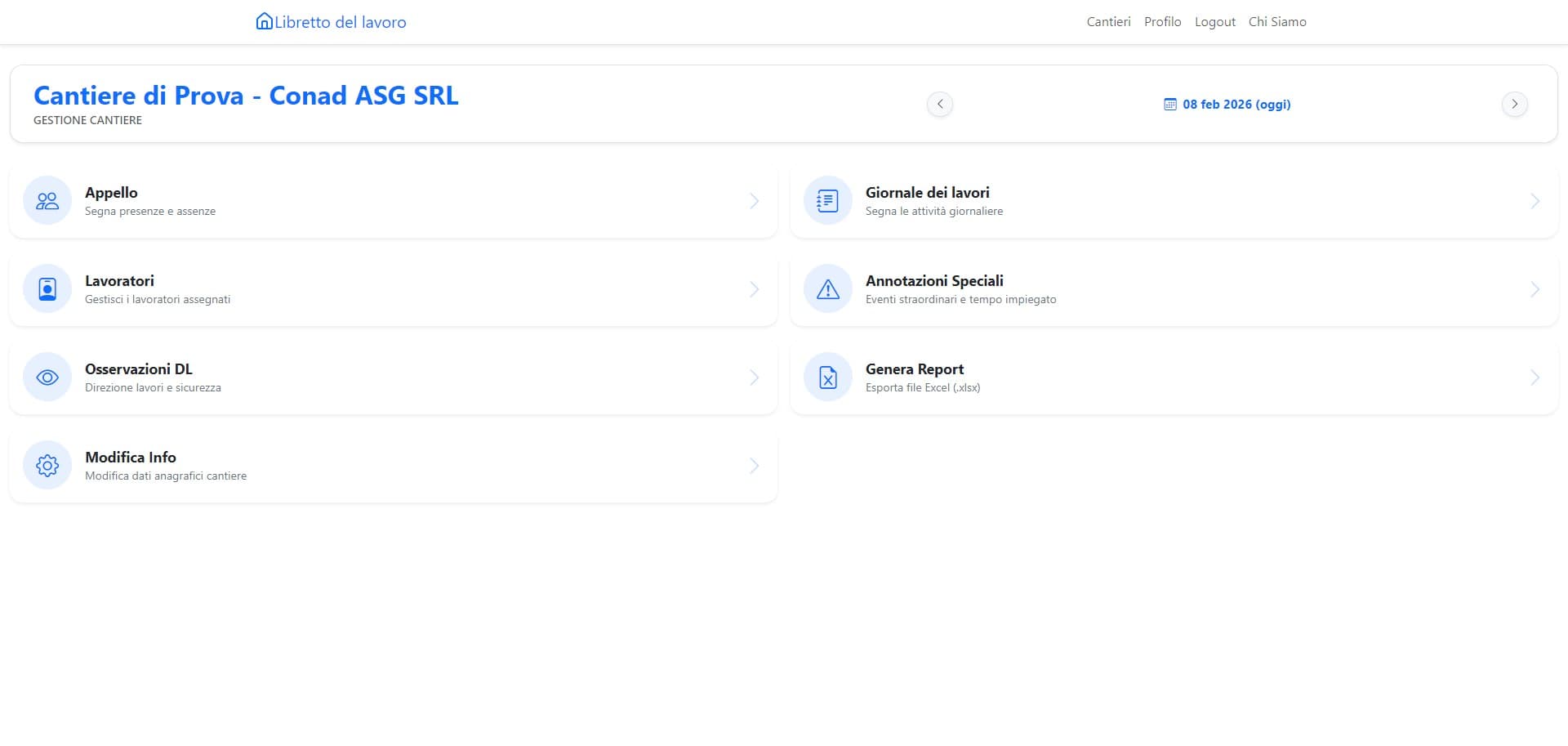The height and width of the screenshot is (746, 1568).
Task: Open Modifica Info via the gear icon
Action: tap(47, 465)
